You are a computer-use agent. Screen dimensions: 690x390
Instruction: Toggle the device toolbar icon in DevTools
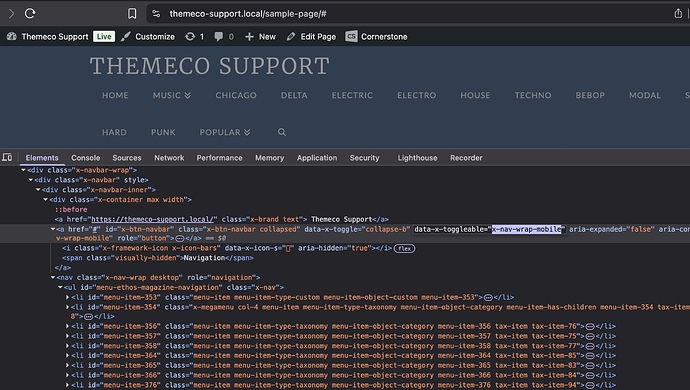click(x=7, y=157)
